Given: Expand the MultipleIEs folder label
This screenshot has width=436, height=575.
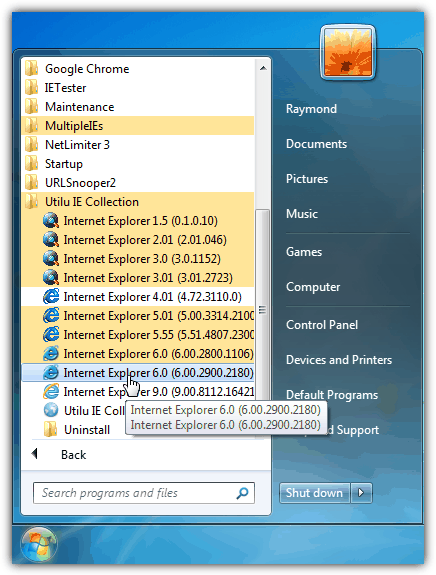Looking at the screenshot, I should tap(74, 126).
